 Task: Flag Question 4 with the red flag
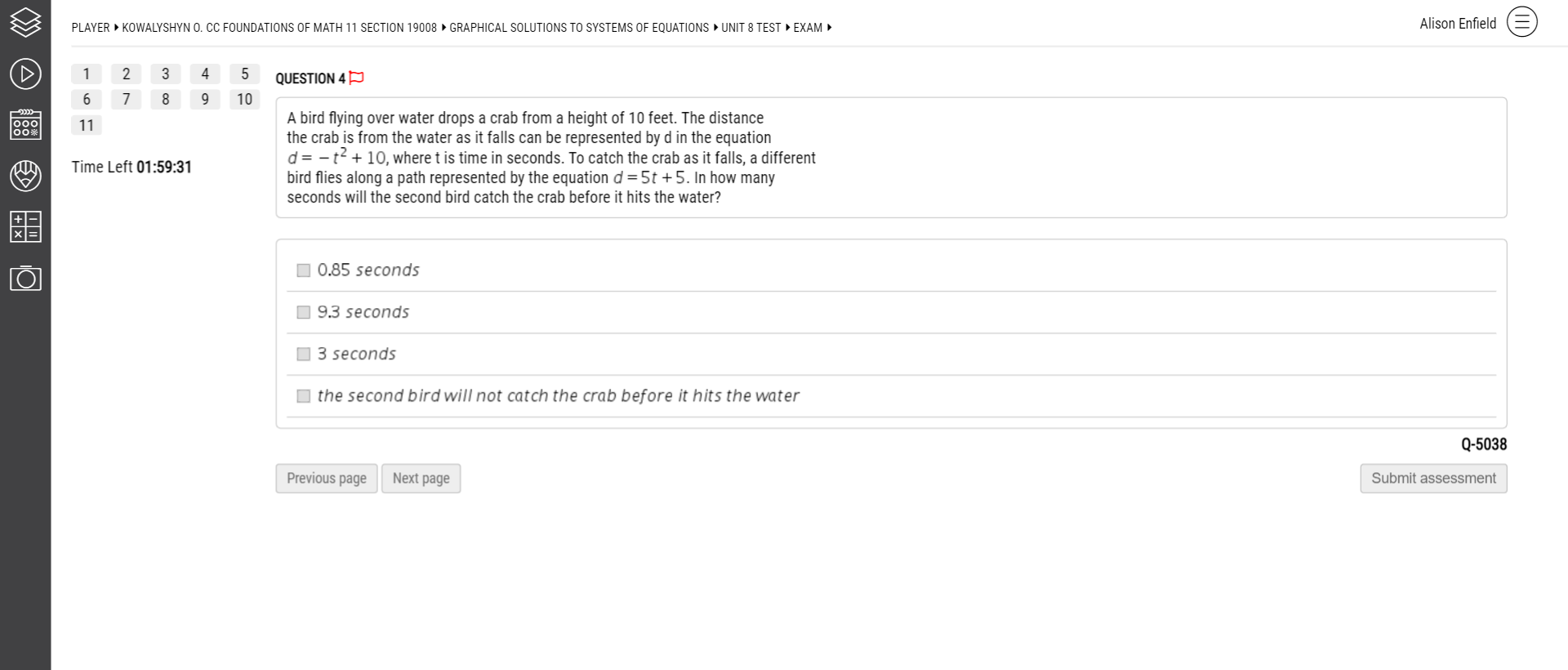click(356, 78)
